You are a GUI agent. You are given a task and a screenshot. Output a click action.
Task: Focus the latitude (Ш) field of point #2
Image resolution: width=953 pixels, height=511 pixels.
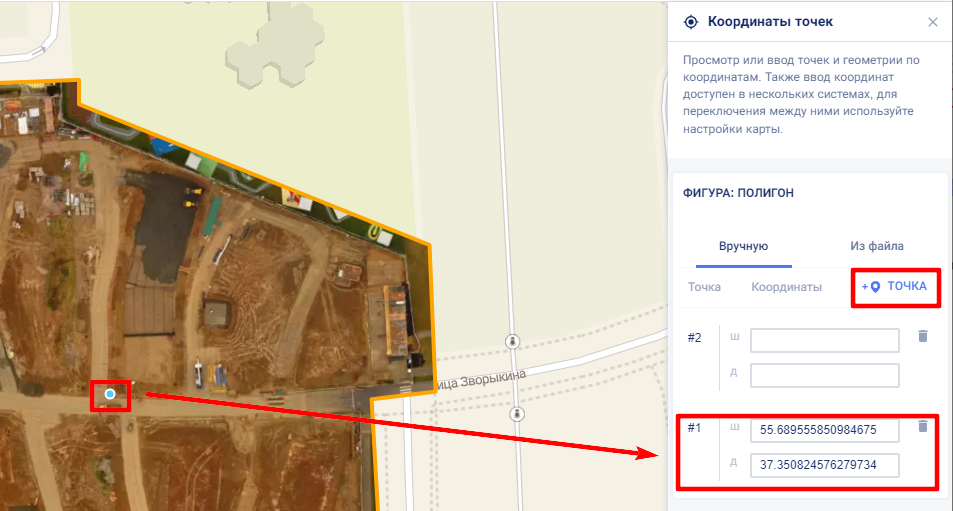(x=825, y=340)
